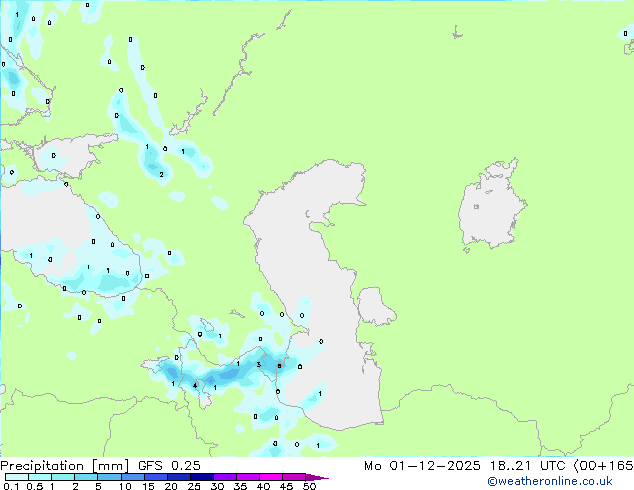Click the precipitation value 3 over Azerbaijan
Screen dimensions: 634x490
coord(258,365)
